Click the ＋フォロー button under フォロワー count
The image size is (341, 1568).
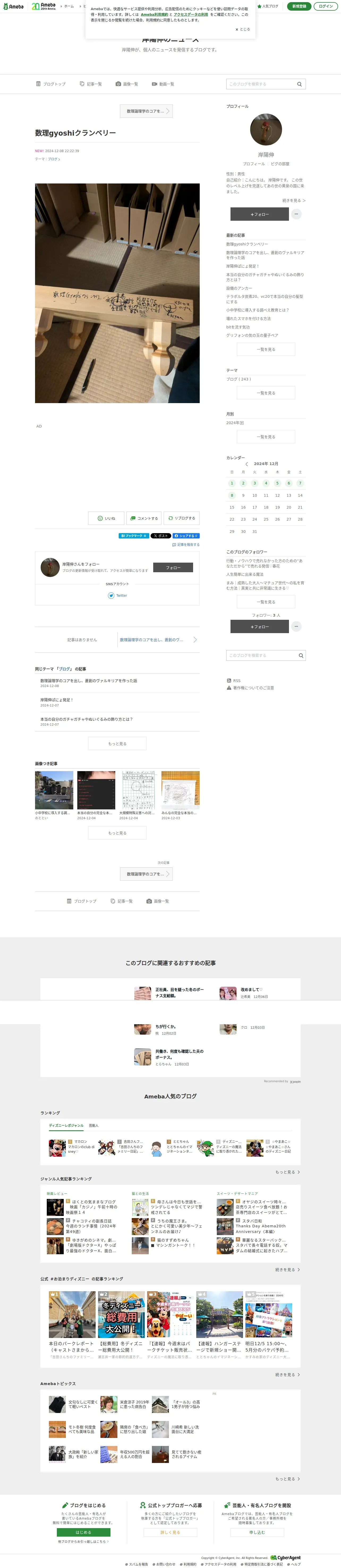coord(259,626)
